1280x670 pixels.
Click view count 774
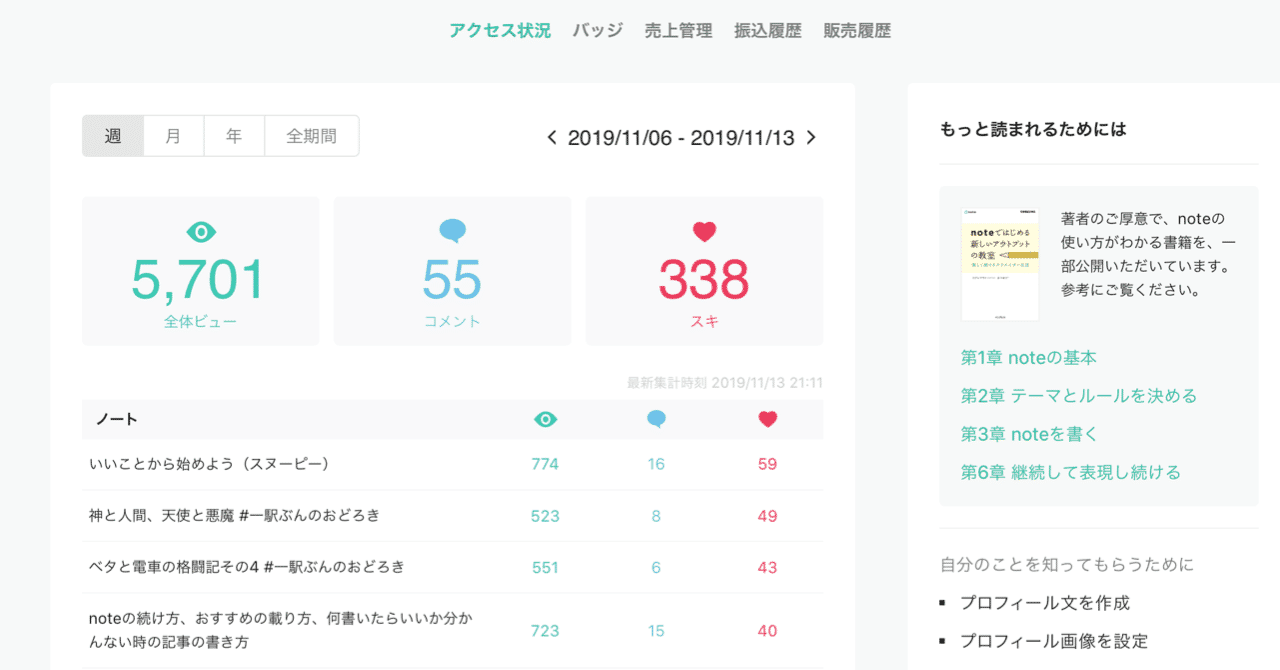[545, 464]
